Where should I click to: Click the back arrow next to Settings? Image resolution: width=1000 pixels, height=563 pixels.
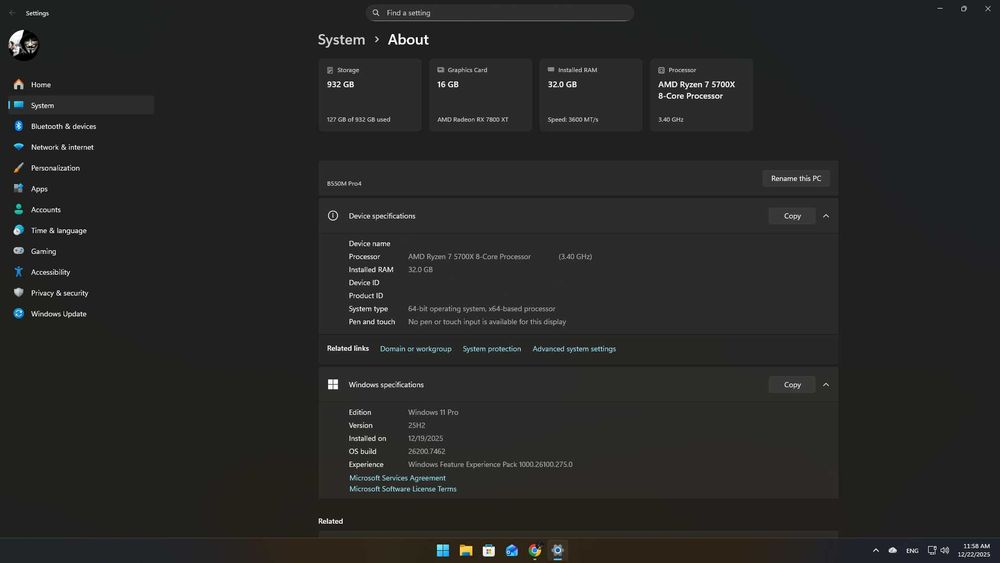[12, 13]
